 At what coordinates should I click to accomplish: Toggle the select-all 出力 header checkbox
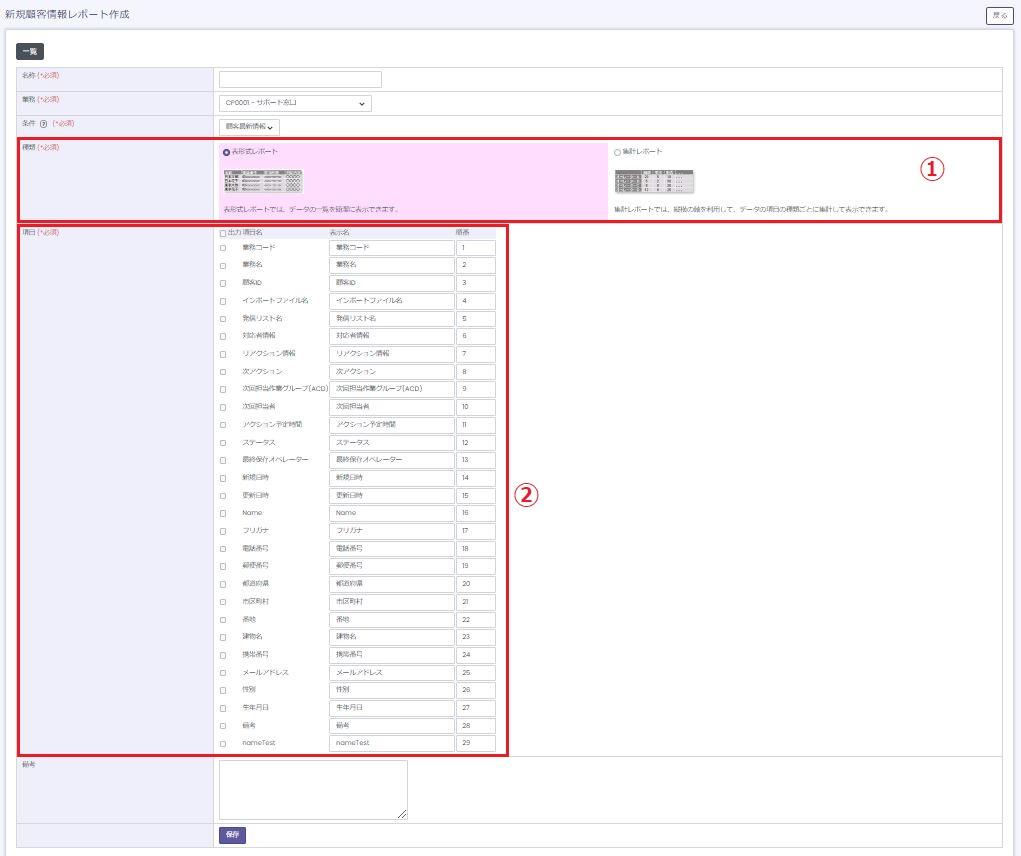tap(223, 233)
